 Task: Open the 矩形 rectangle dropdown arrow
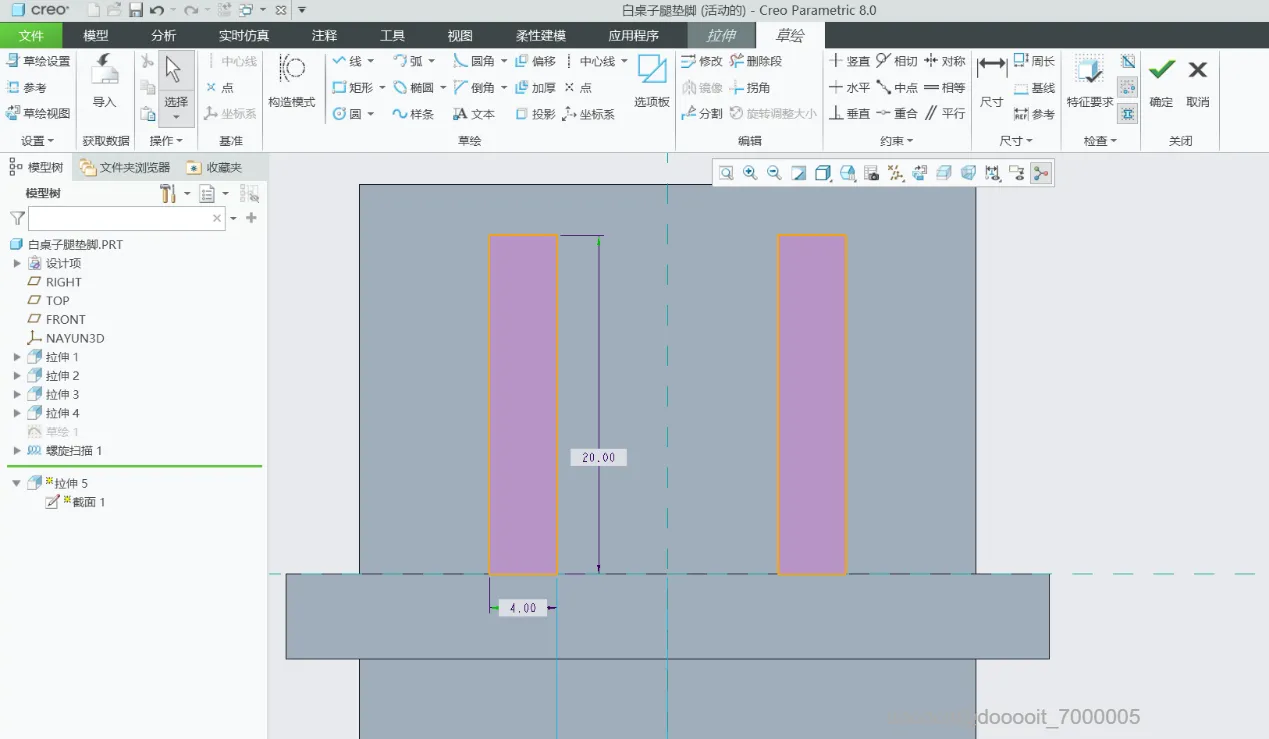coord(382,88)
